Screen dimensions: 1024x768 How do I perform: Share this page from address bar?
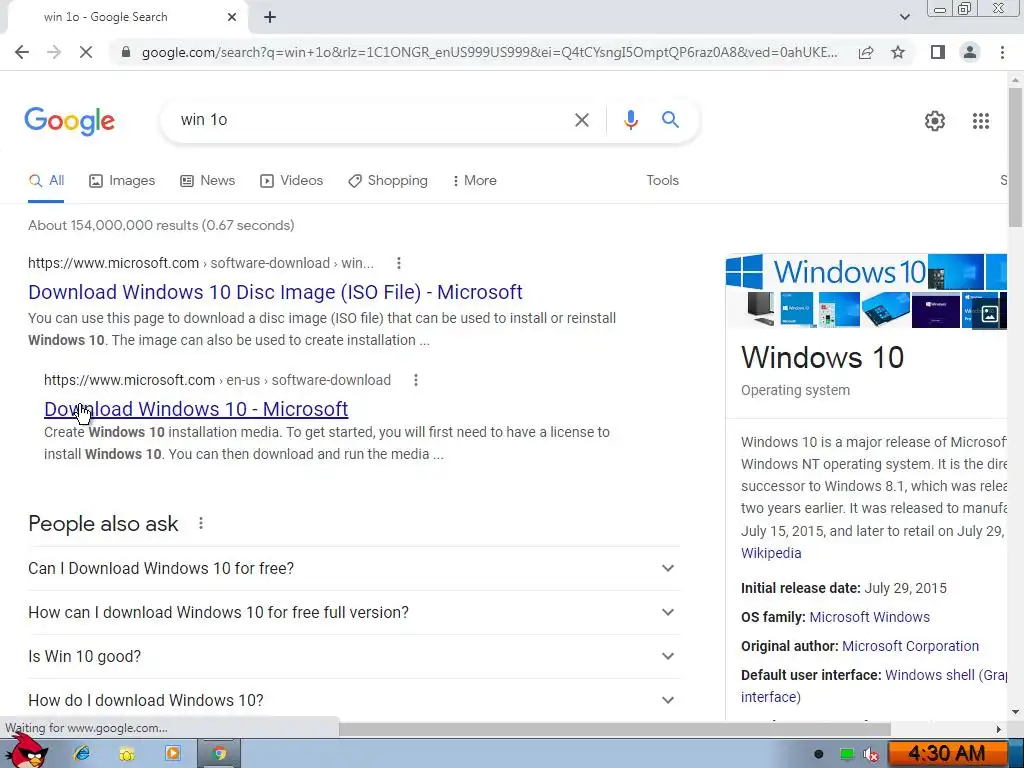coord(866,52)
